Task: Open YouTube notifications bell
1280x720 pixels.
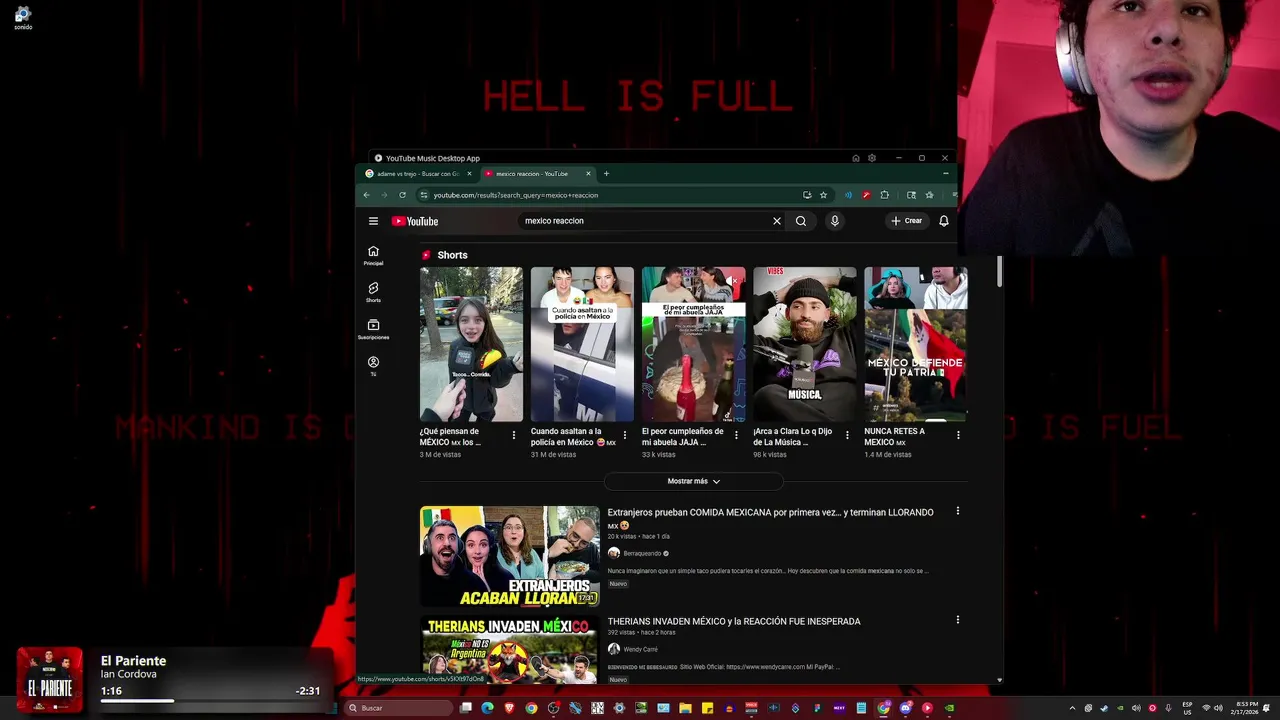Action: (943, 221)
